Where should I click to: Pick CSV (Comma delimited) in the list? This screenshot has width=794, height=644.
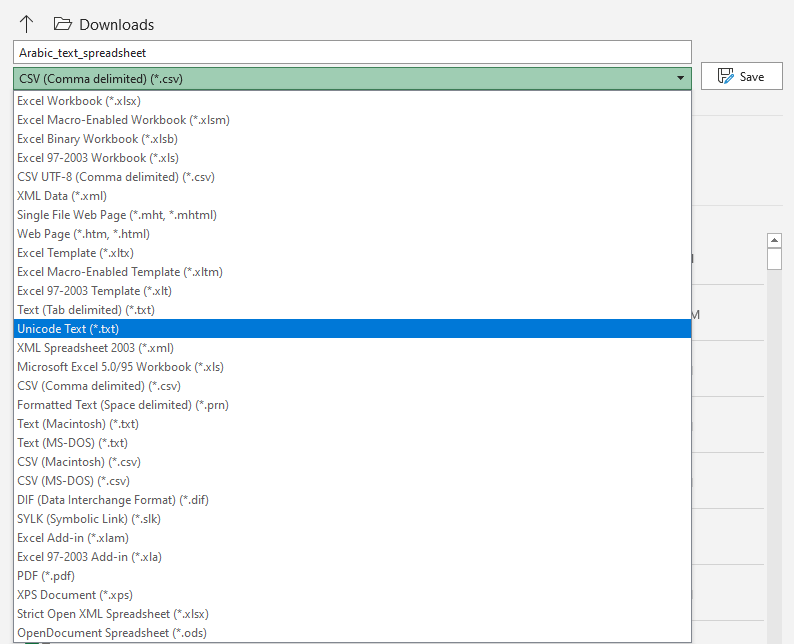click(352, 386)
